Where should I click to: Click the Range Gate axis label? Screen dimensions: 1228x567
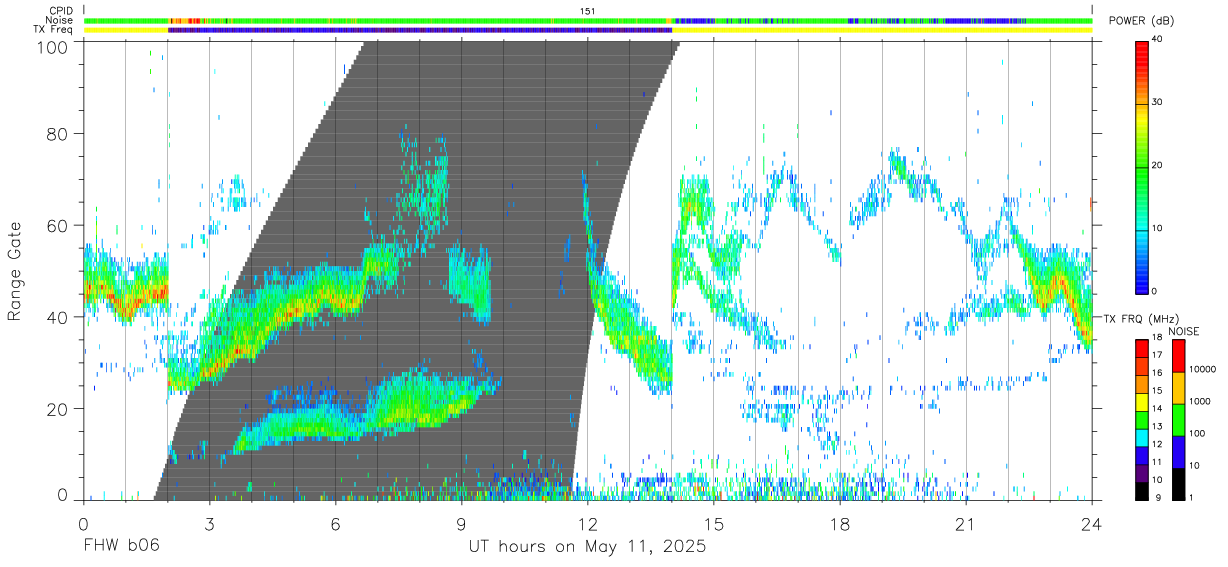click(16, 271)
